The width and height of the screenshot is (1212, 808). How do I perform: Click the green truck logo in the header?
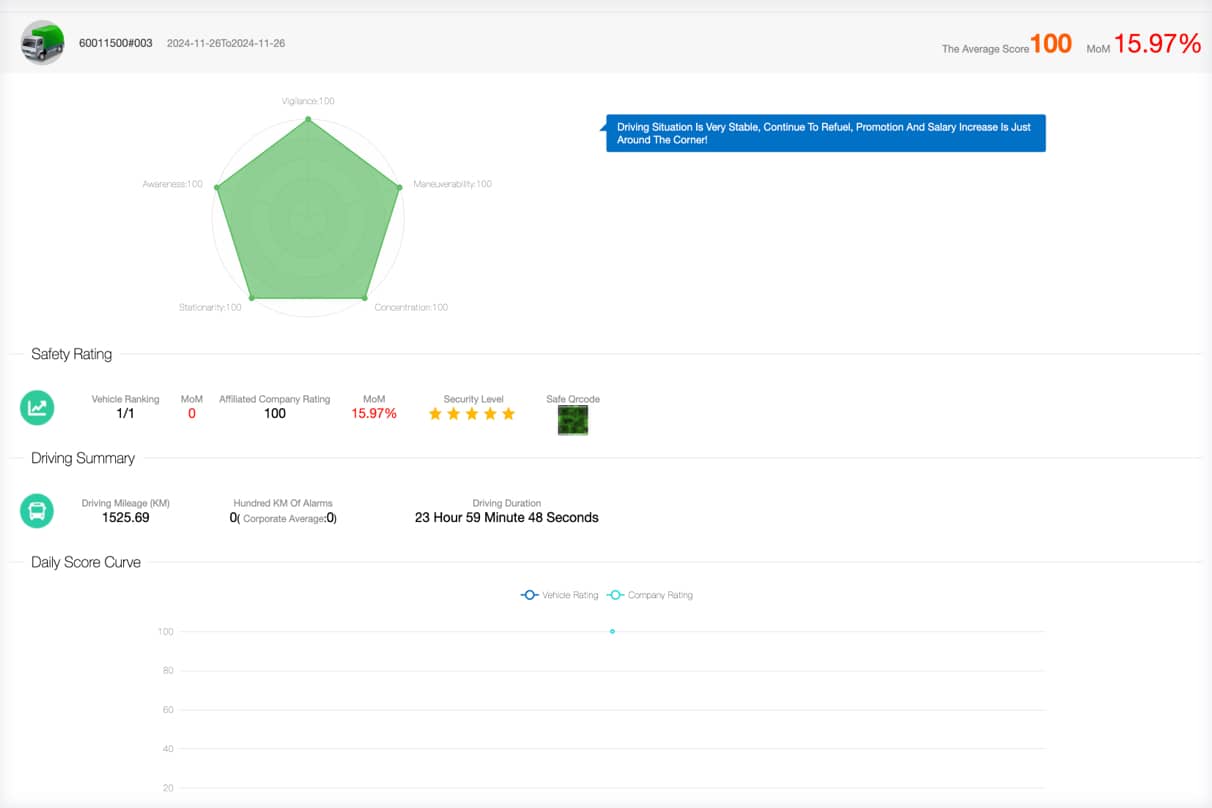42,43
